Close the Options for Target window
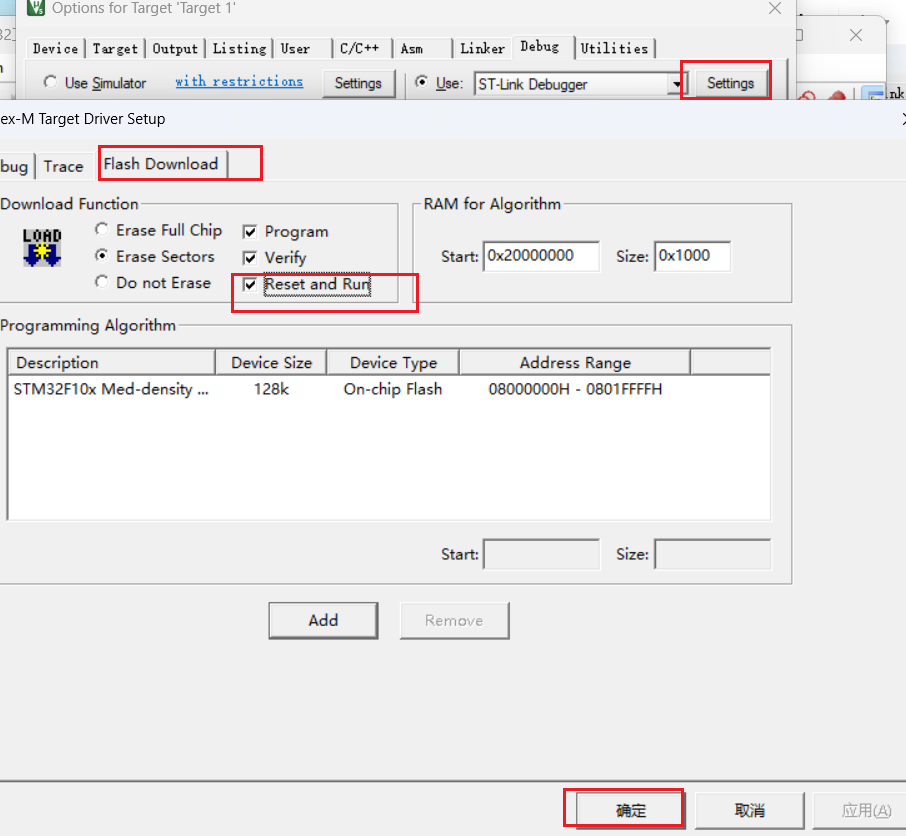The image size is (906, 836). (775, 8)
